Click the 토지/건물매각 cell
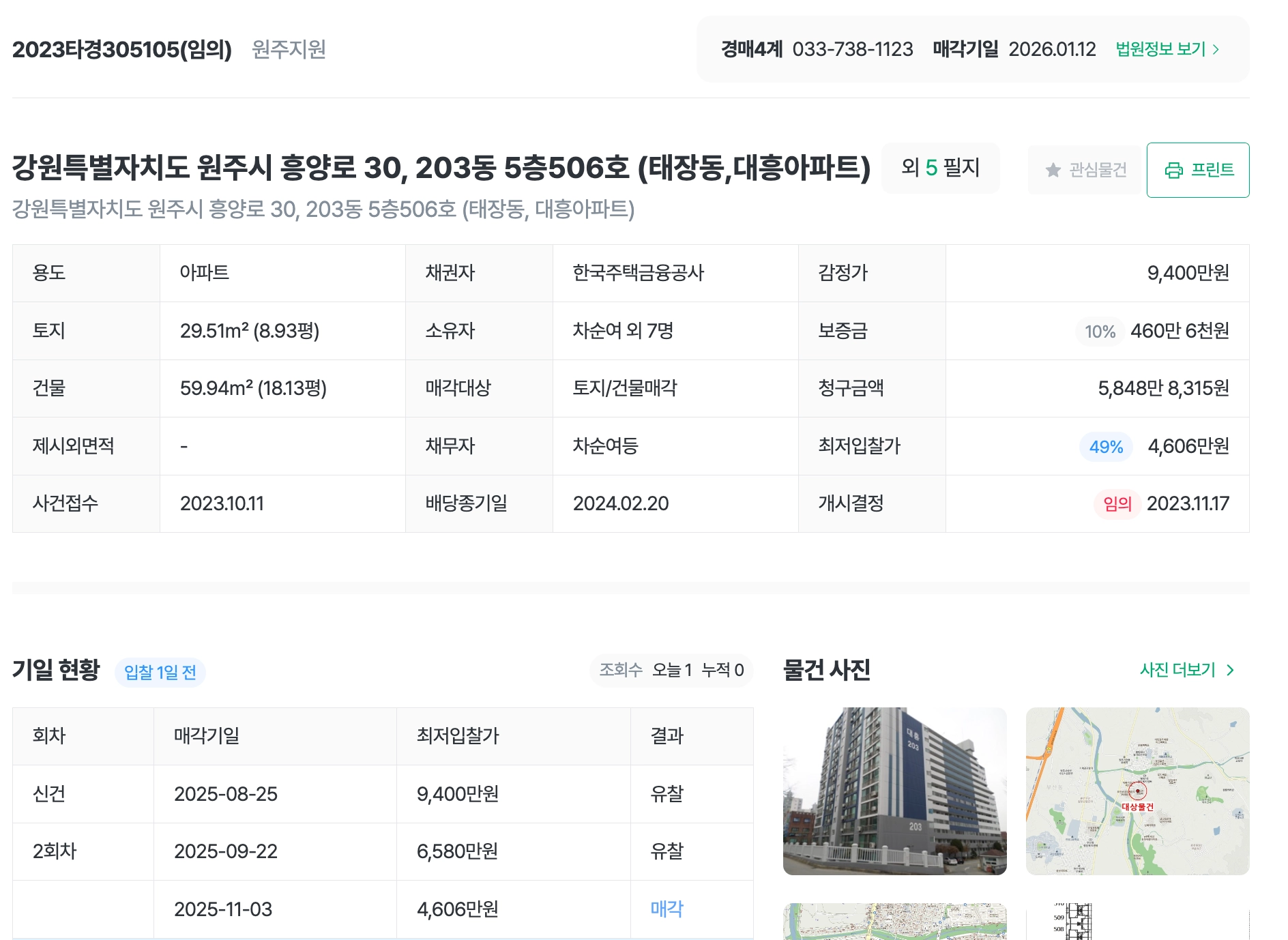Screen dimensions: 1288x940 point(675,388)
